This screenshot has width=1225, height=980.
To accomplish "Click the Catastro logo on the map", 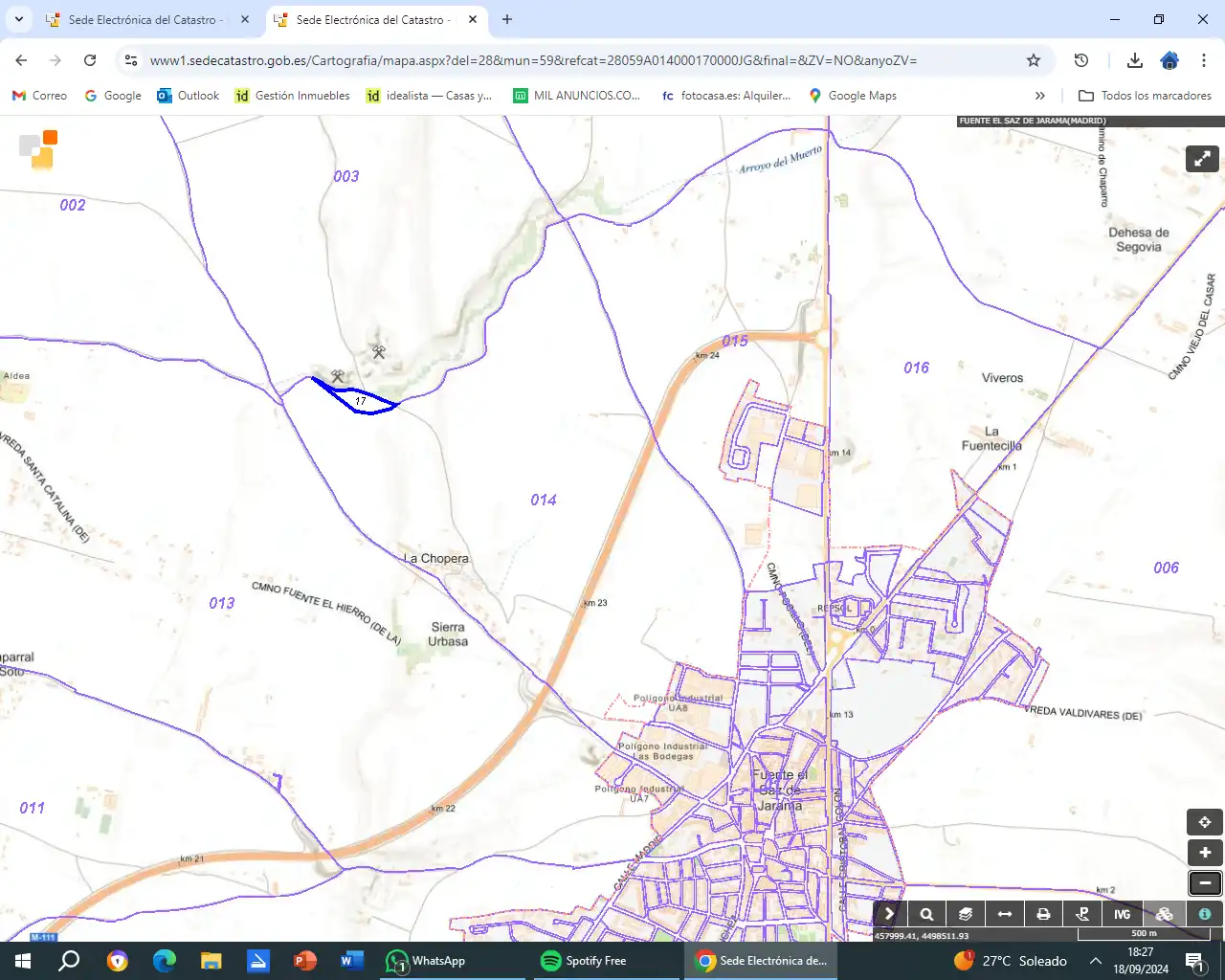I will click(38, 150).
